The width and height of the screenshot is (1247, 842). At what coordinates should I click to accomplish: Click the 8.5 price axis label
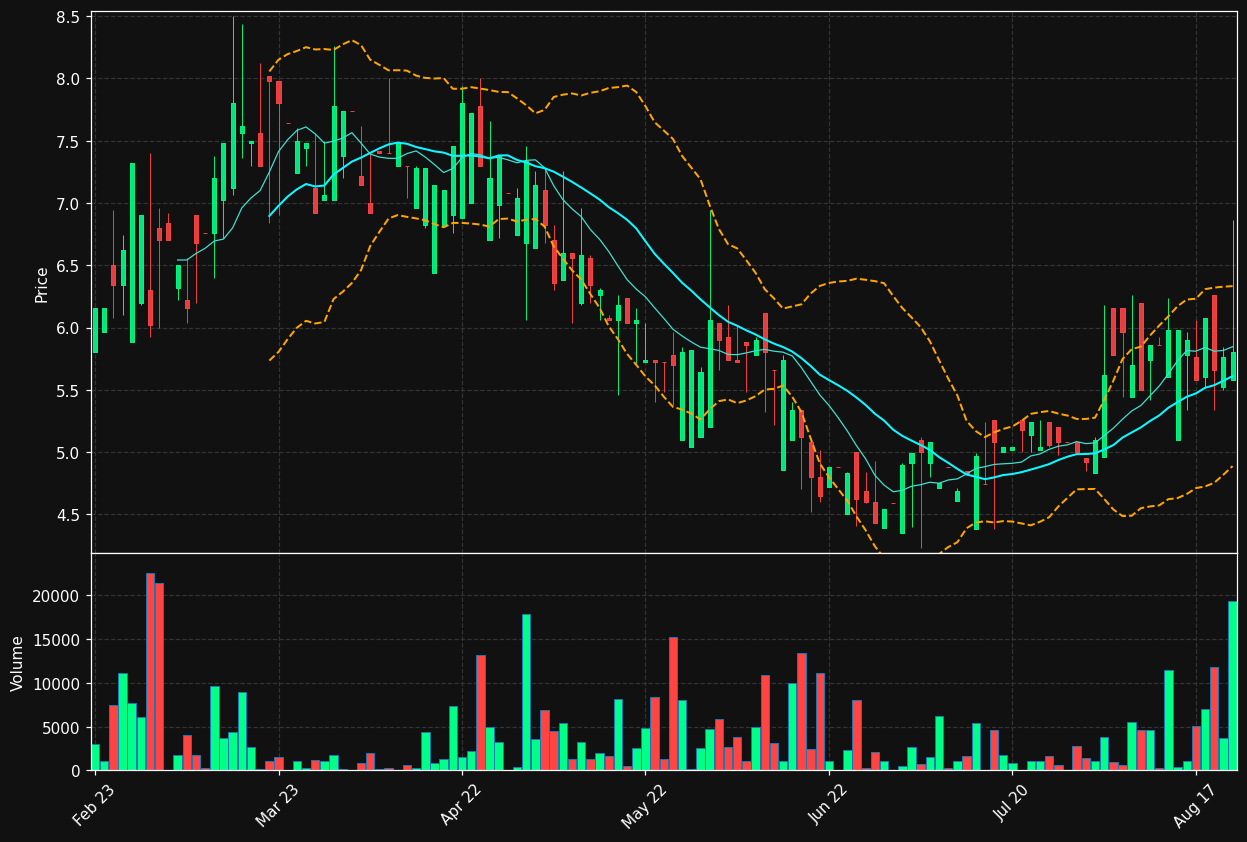click(x=69, y=17)
